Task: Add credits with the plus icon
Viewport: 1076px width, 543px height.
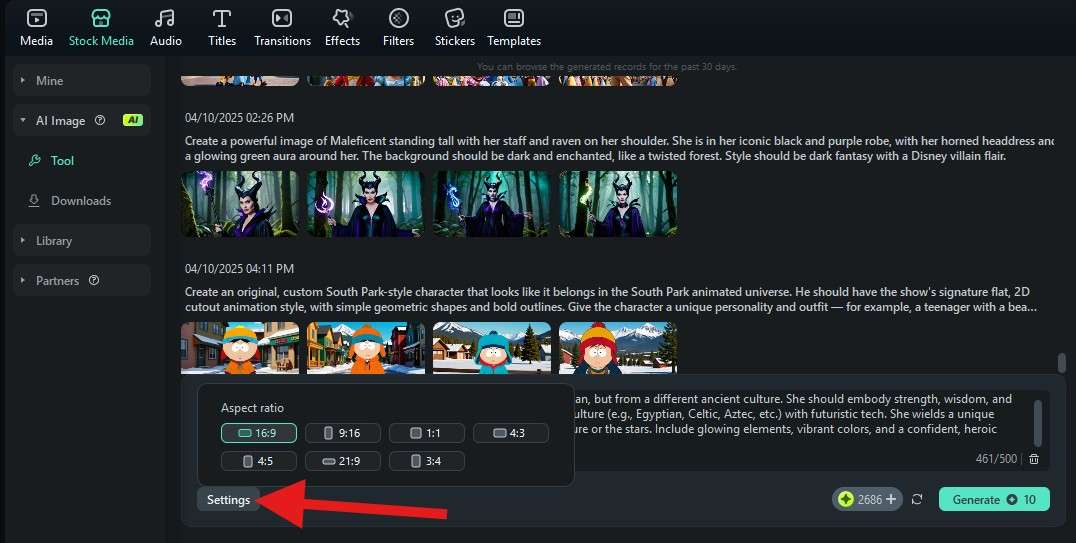Action: (x=891, y=499)
